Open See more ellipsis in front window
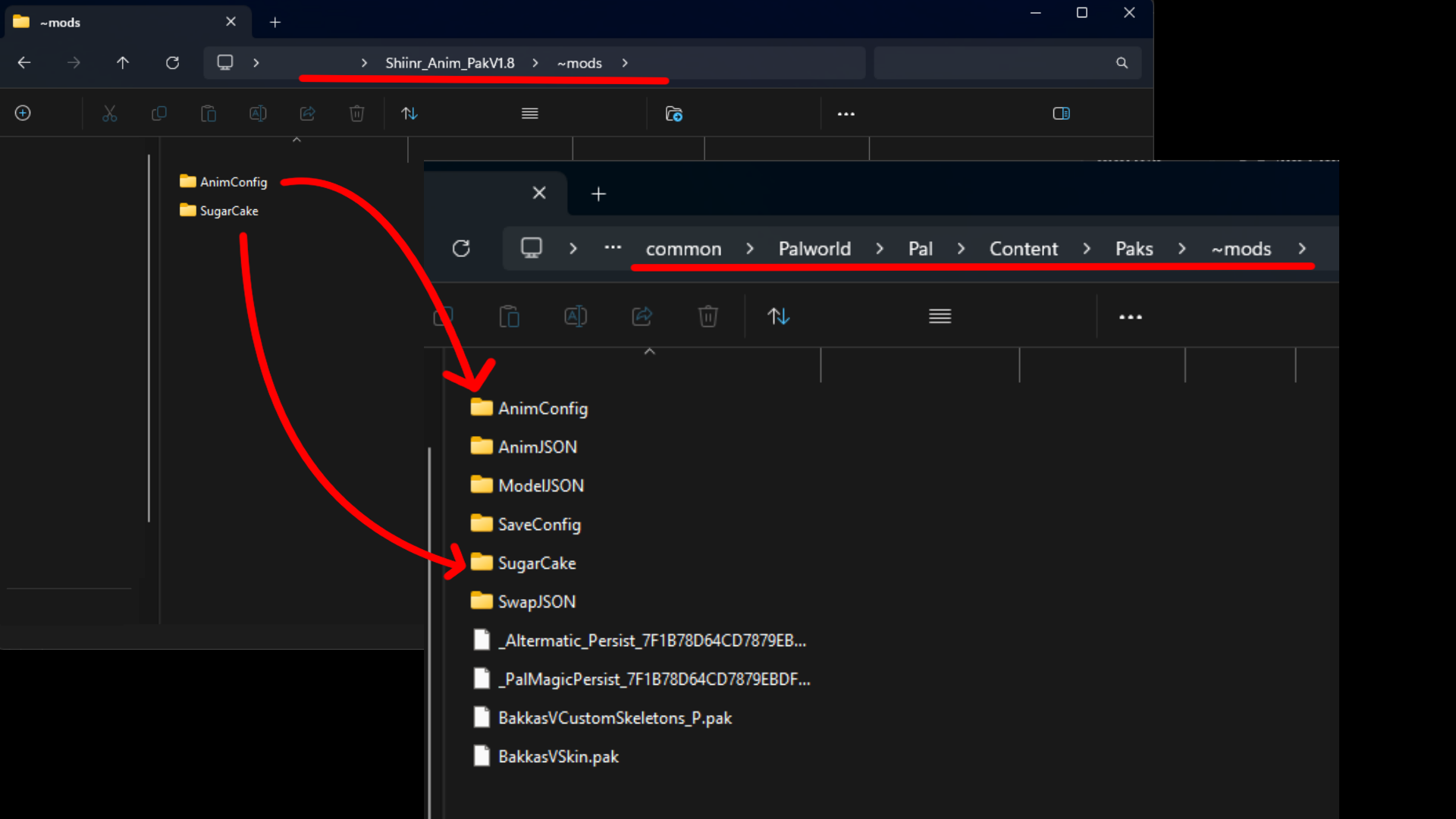The width and height of the screenshot is (1456, 819). coord(1130,317)
